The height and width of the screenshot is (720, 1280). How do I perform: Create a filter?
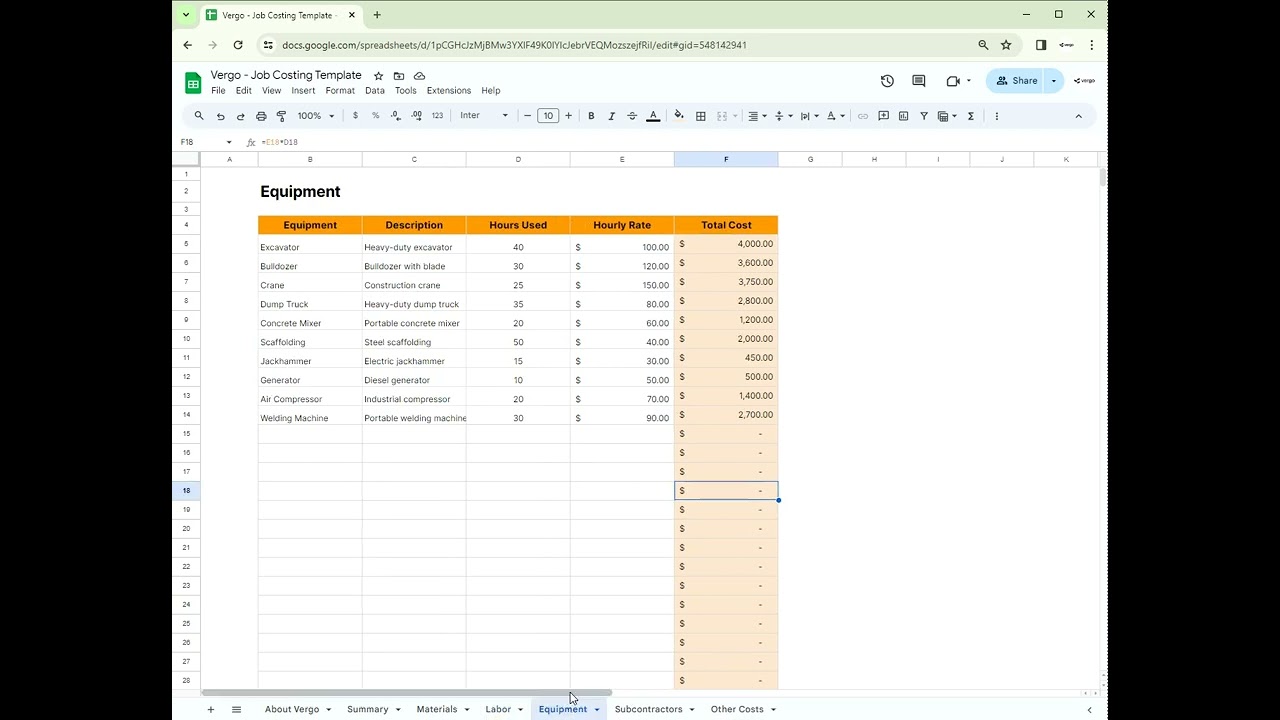[924, 116]
